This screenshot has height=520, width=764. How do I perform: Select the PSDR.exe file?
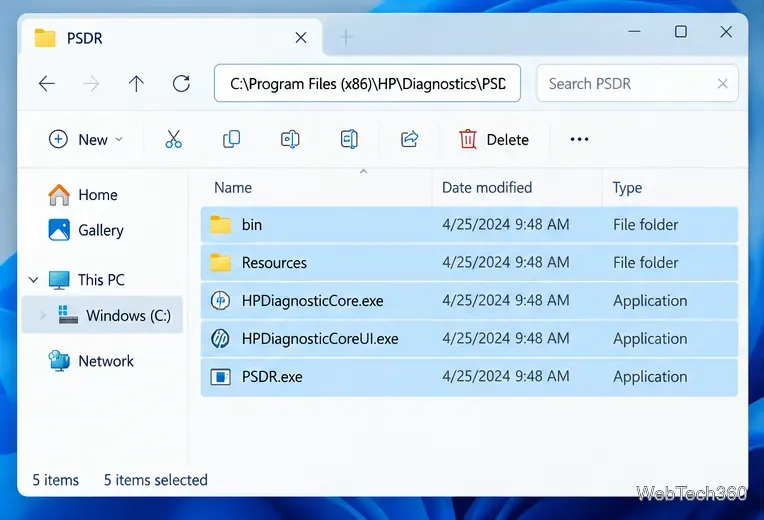(469, 377)
